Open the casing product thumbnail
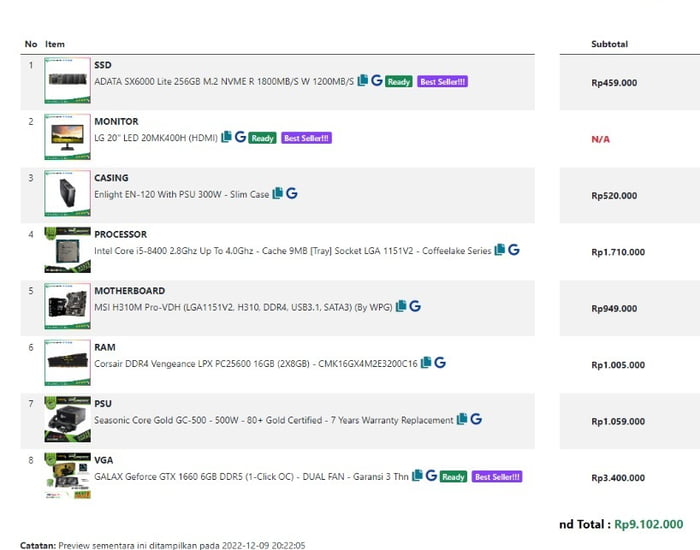 click(x=67, y=193)
